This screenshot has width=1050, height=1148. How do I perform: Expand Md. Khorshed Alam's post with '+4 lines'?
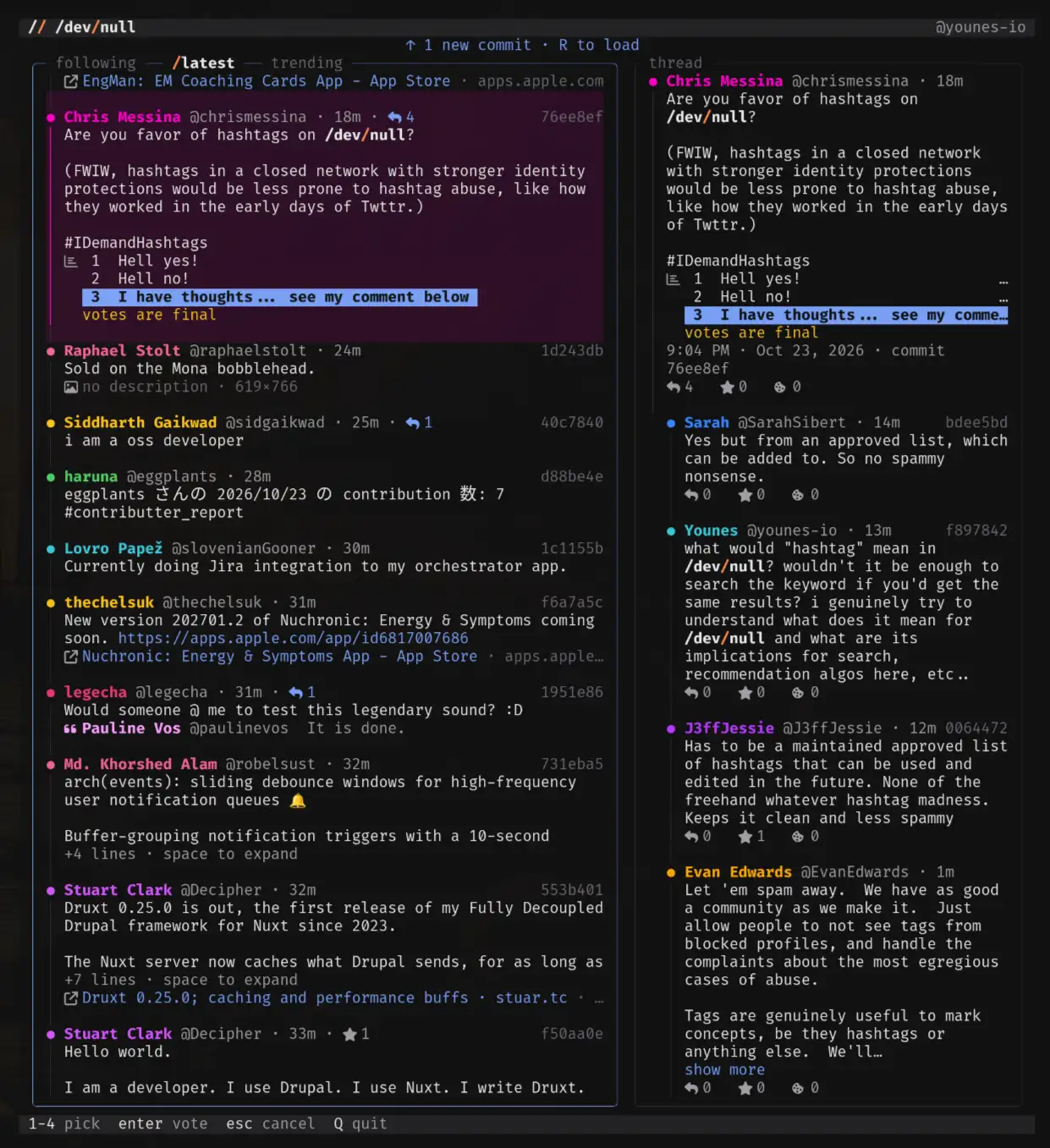click(181, 854)
